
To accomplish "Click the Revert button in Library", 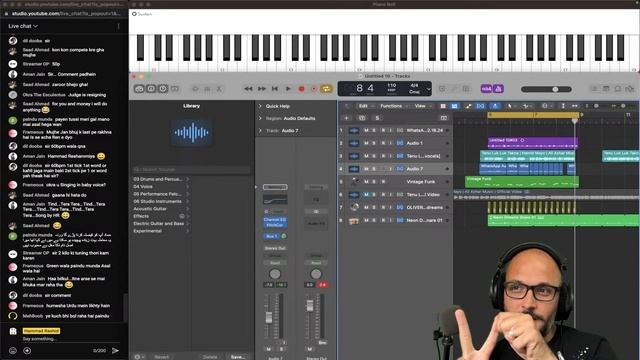I will coord(162,357).
